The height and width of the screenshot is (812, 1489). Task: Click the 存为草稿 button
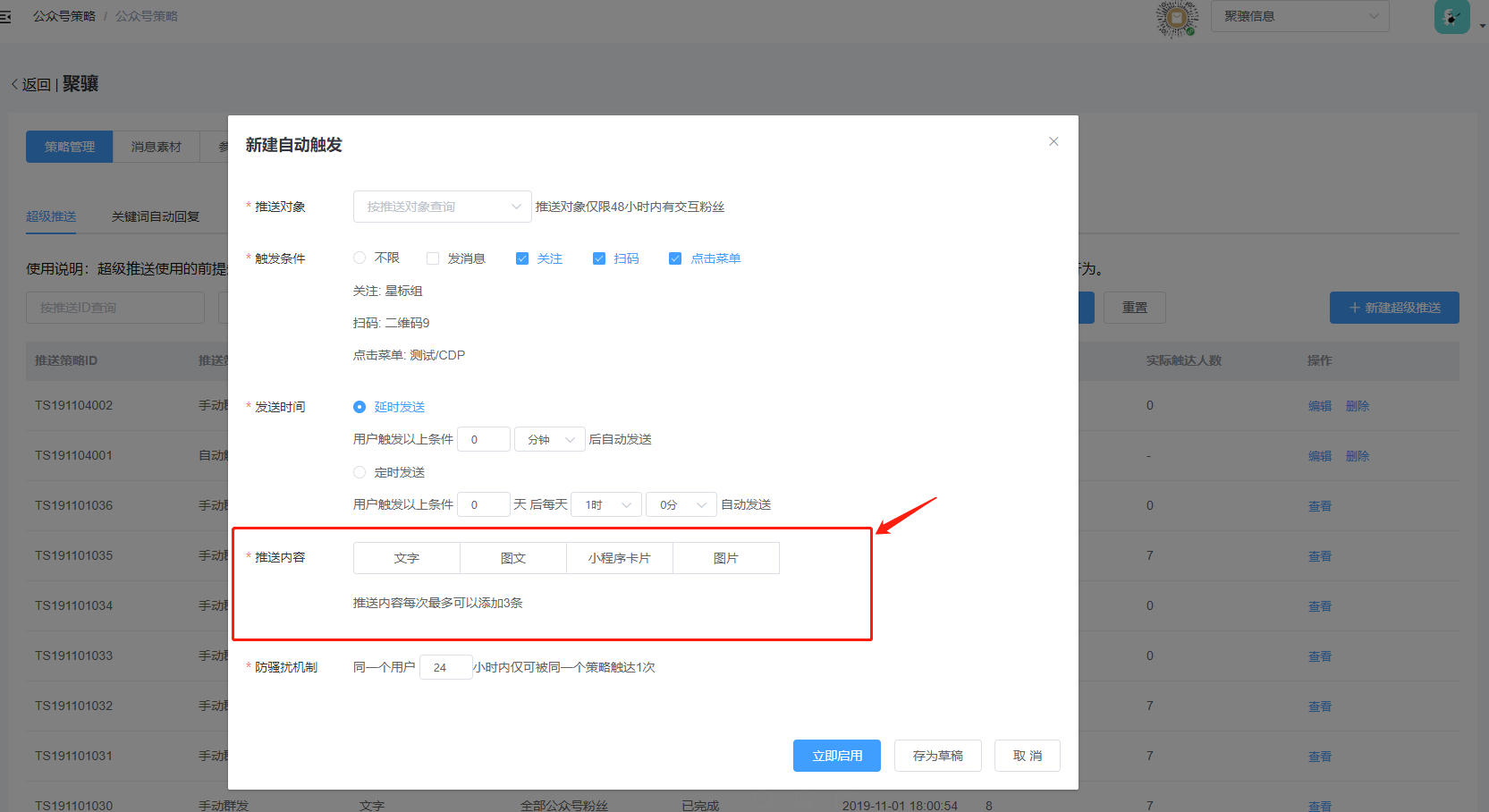point(937,756)
